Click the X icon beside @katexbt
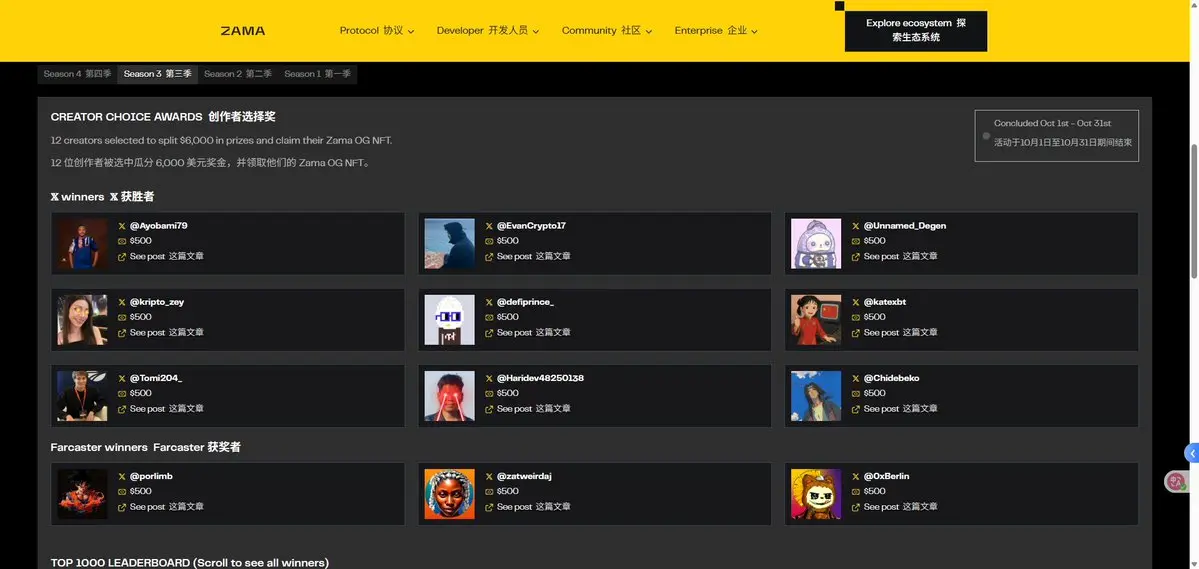The height and width of the screenshot is (569, 1199). point(856,302)
